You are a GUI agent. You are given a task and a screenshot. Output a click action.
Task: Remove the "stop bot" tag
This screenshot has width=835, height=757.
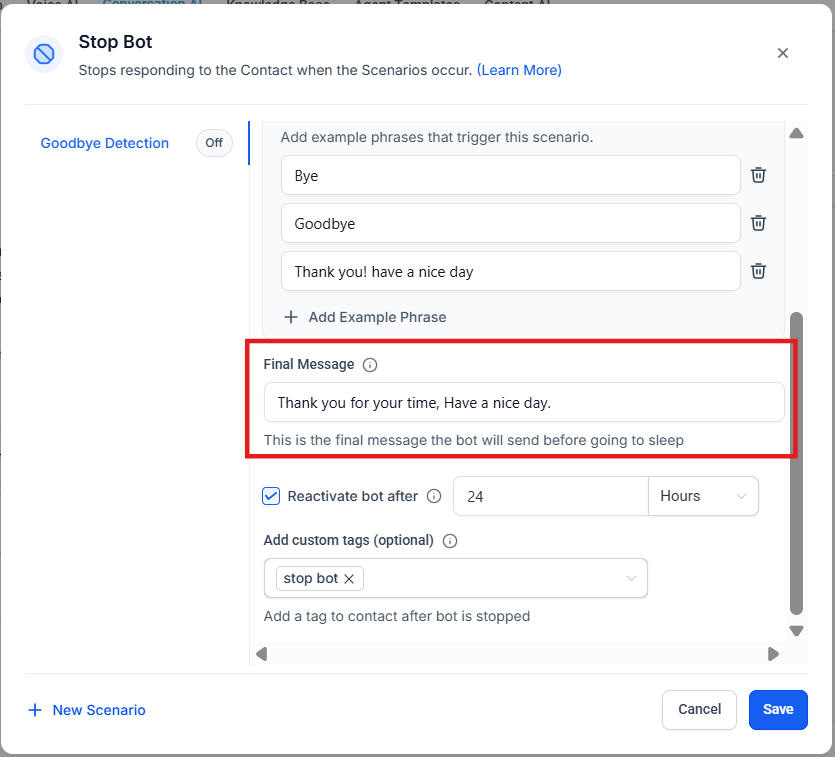click(349, 579)
